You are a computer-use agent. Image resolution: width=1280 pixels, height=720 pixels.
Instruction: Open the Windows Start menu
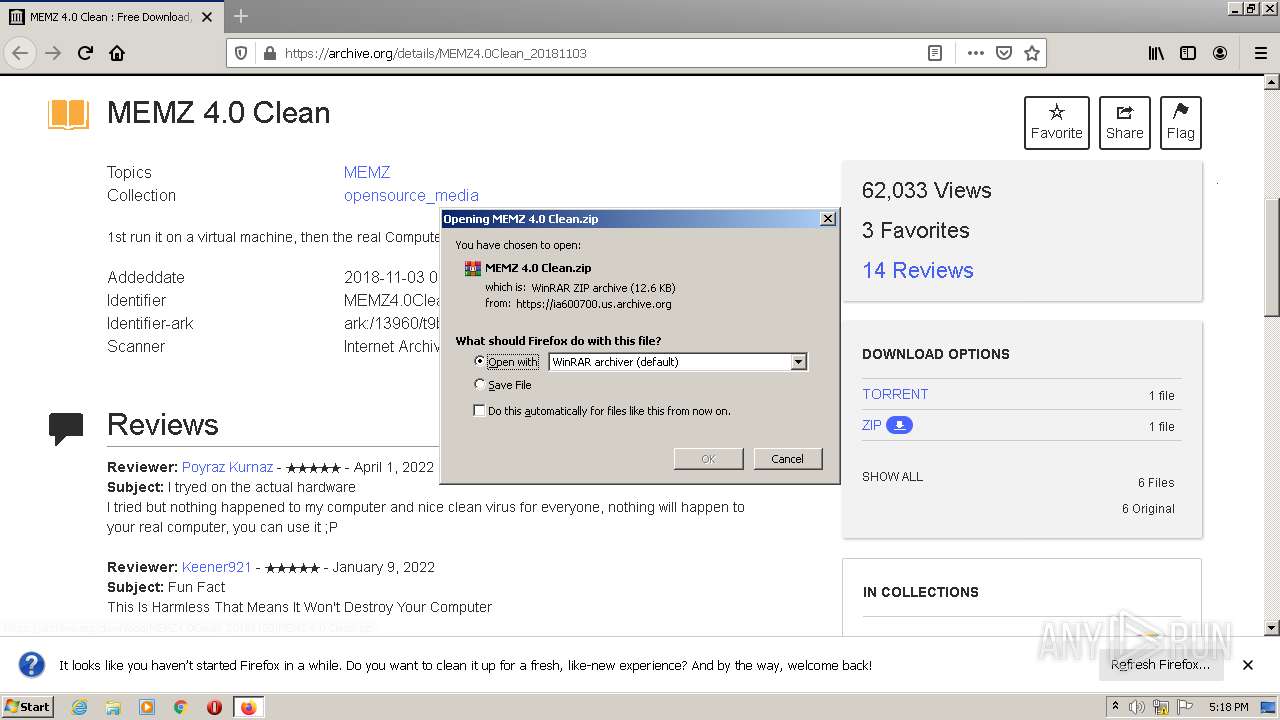coord(28,707)
